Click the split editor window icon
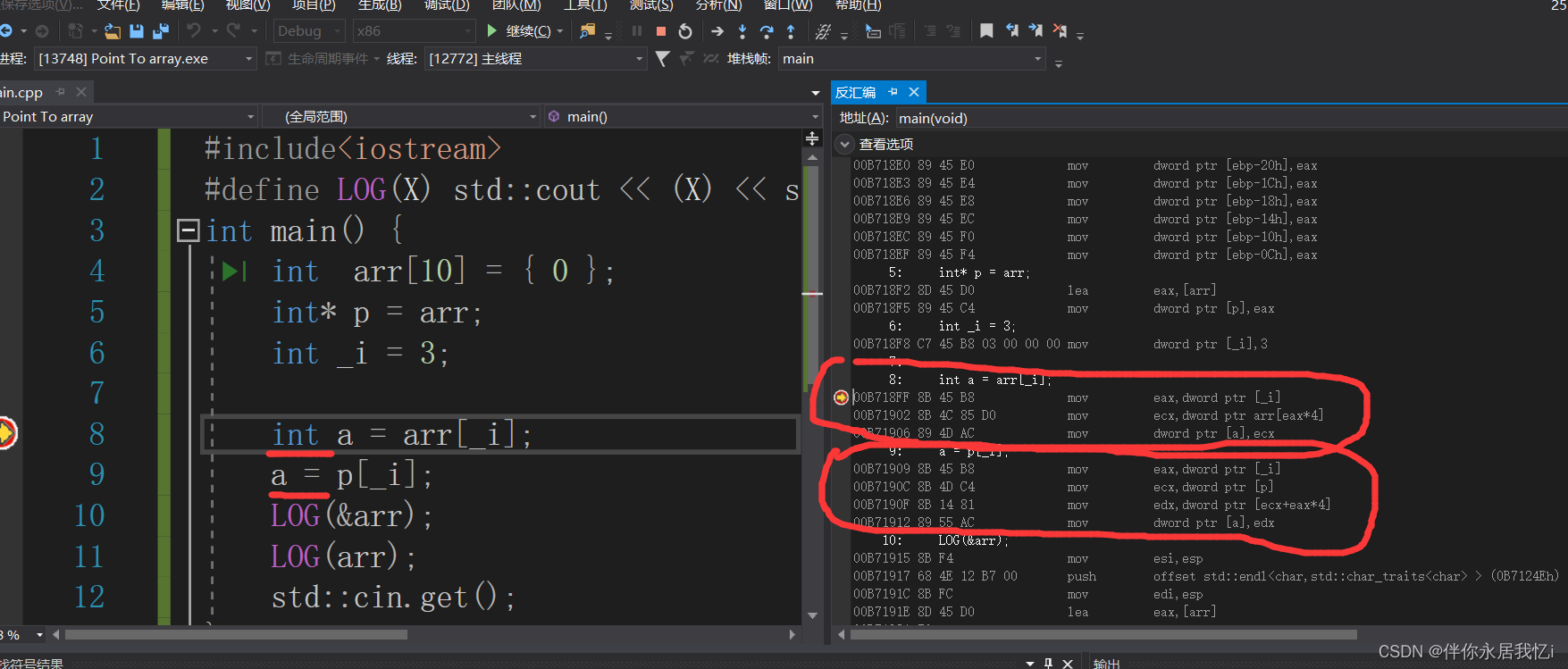This screenshot has height=669, width=1568. (812, 138)
